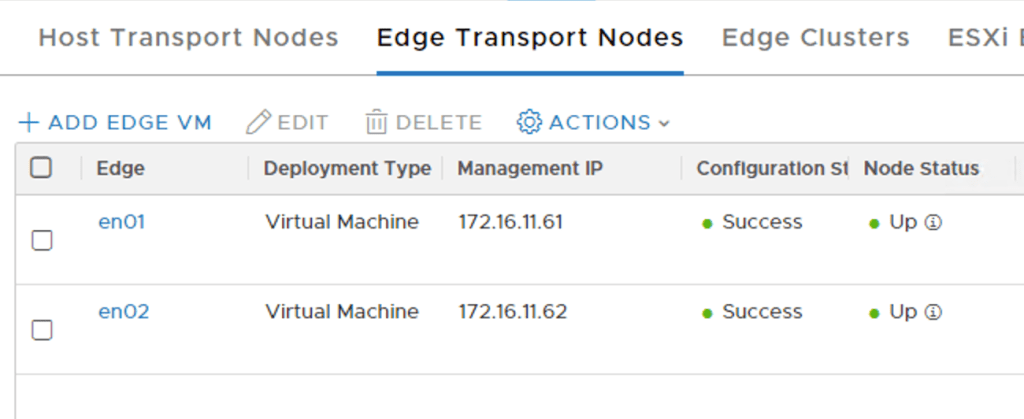Image resolution: width=1024 pixels, height=419 pixels.
Task: Click the plus icon for Add Edge VM
Action: click(29, 123)
